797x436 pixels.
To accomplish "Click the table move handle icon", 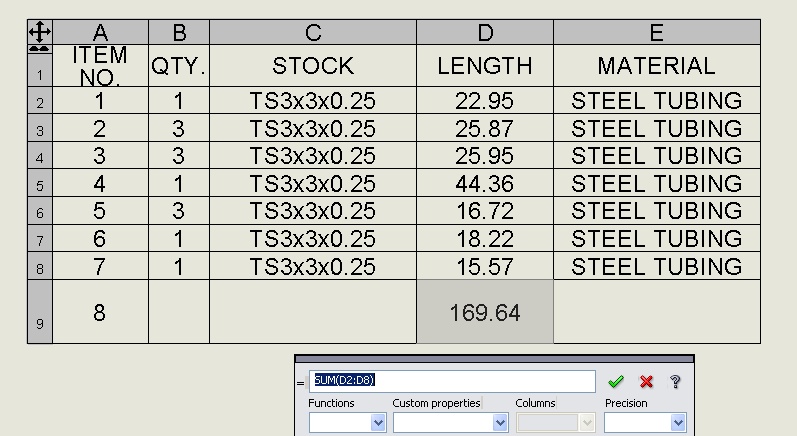I will click(40, 32).
